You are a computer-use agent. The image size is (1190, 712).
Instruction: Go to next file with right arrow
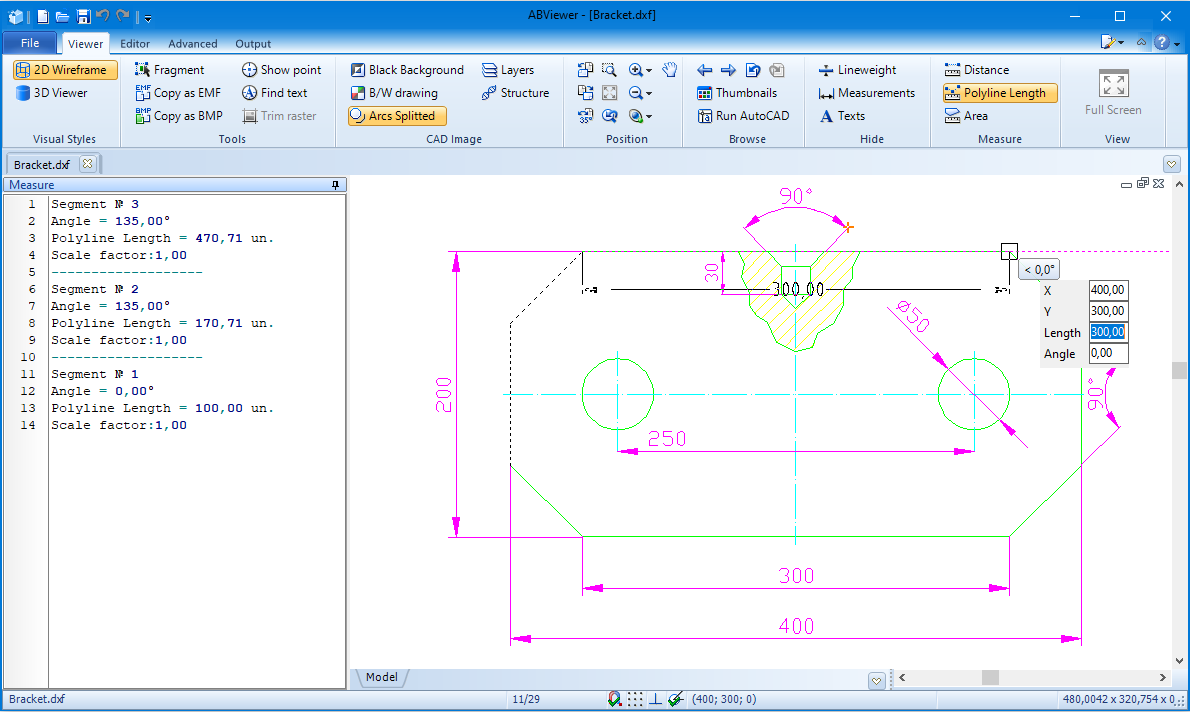(729, 70)
